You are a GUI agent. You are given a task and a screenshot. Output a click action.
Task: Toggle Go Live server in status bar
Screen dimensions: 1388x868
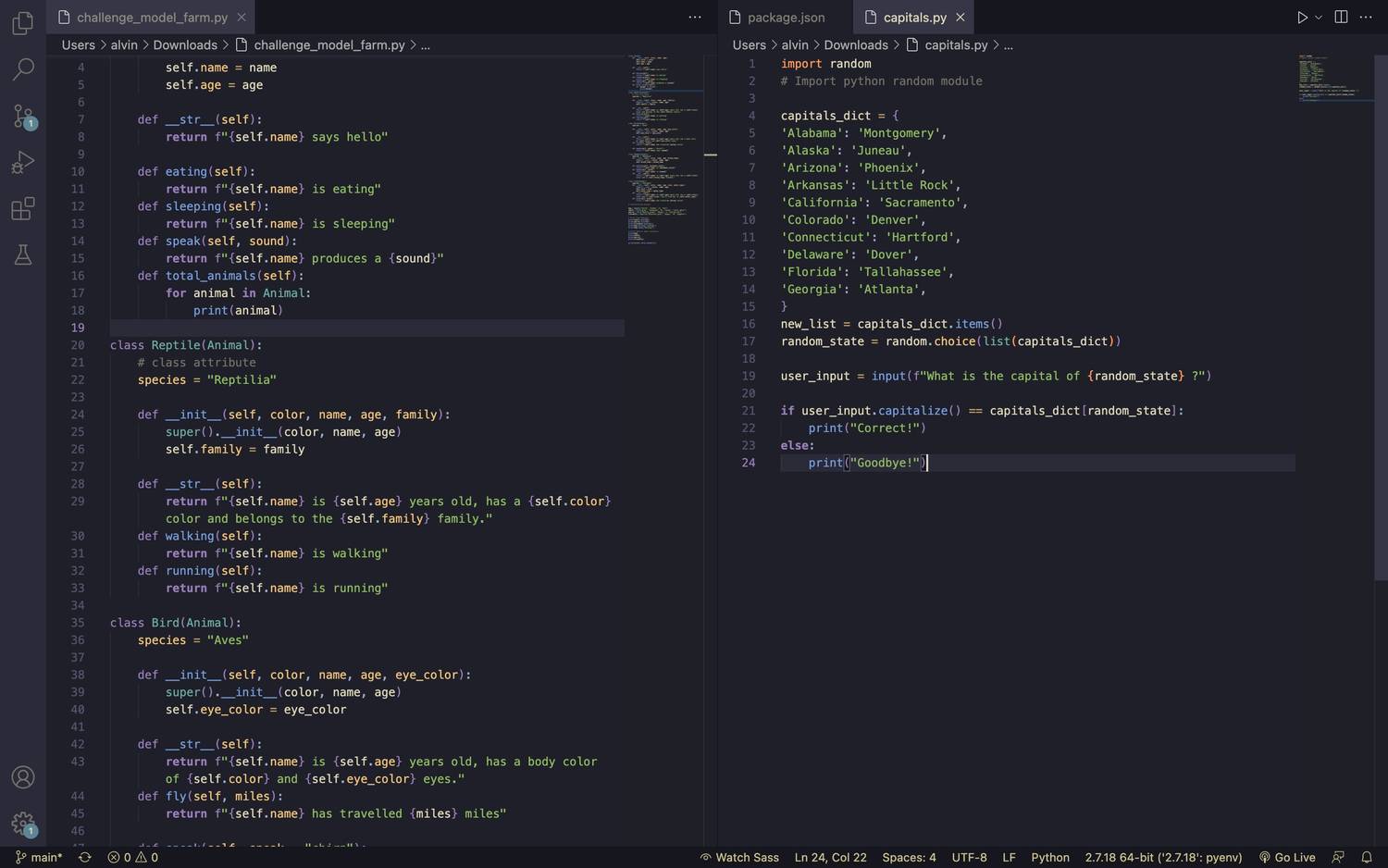pyautogui.click(x=1286, y=857)
